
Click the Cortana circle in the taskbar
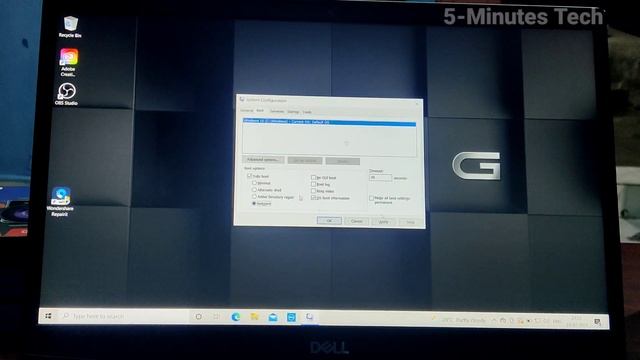pyautogui.click(x=198, y=316)
